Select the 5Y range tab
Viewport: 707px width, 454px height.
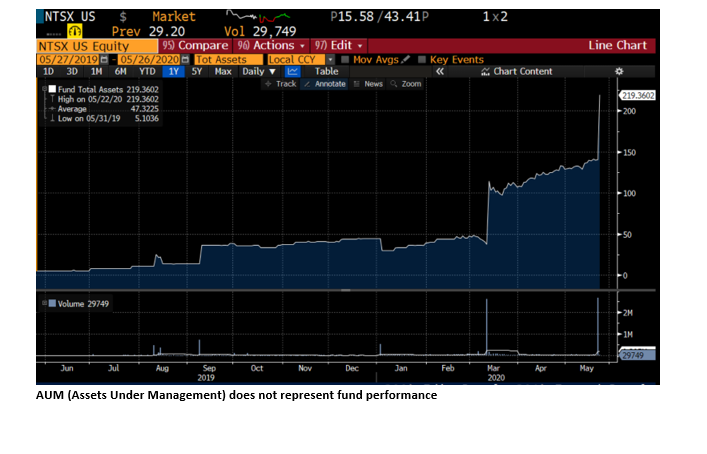click(197, 71)
